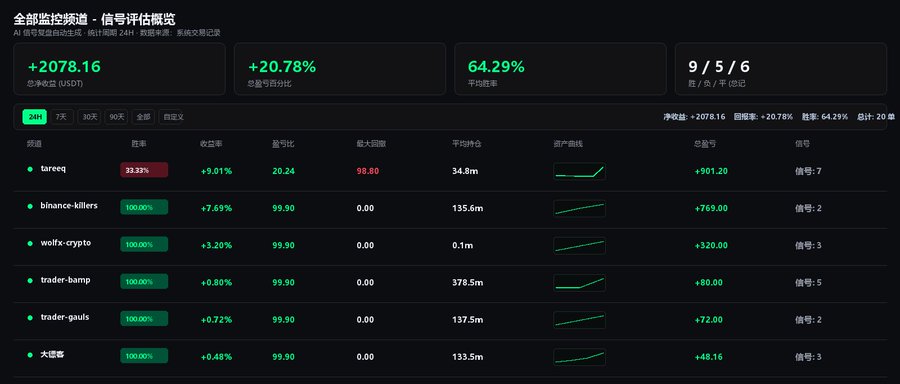Sort by the 胜率 column header

tap(139, 143)
